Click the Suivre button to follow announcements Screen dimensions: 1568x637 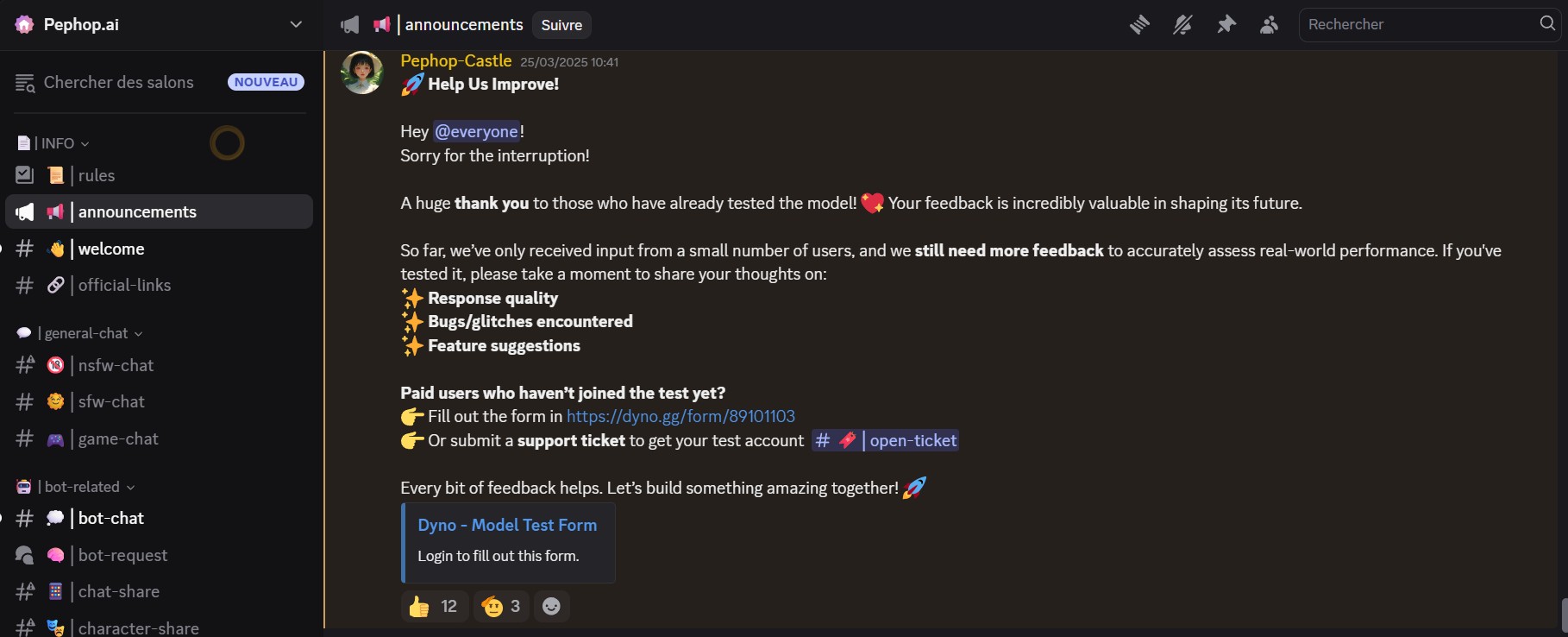click(x=561, y=25)
